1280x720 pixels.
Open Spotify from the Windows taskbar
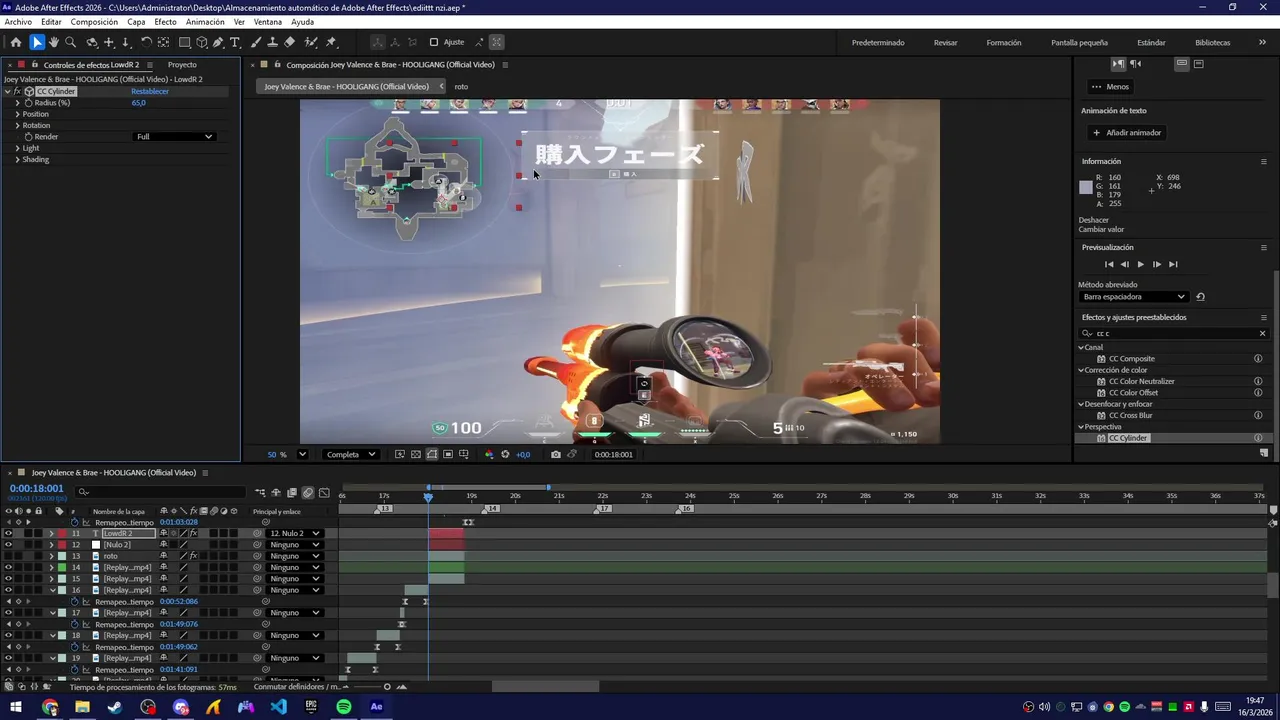tap(344, 707)
